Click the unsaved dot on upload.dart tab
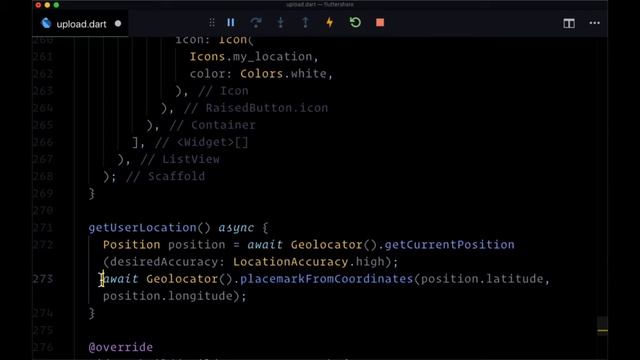 tap(118, 24)
